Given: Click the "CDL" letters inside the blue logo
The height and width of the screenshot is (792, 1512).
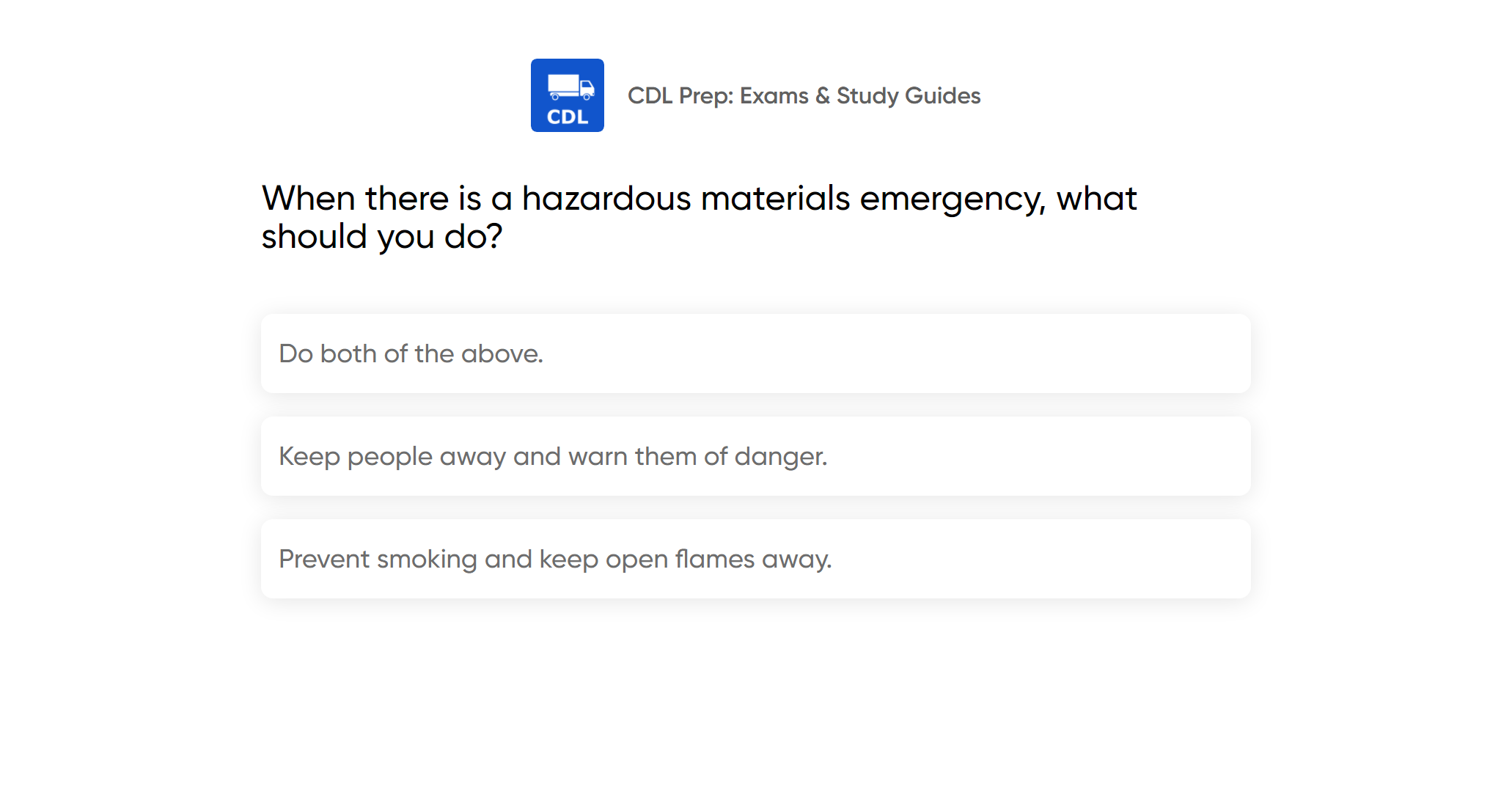Looking at the screenshot, I should coord(568,117).
